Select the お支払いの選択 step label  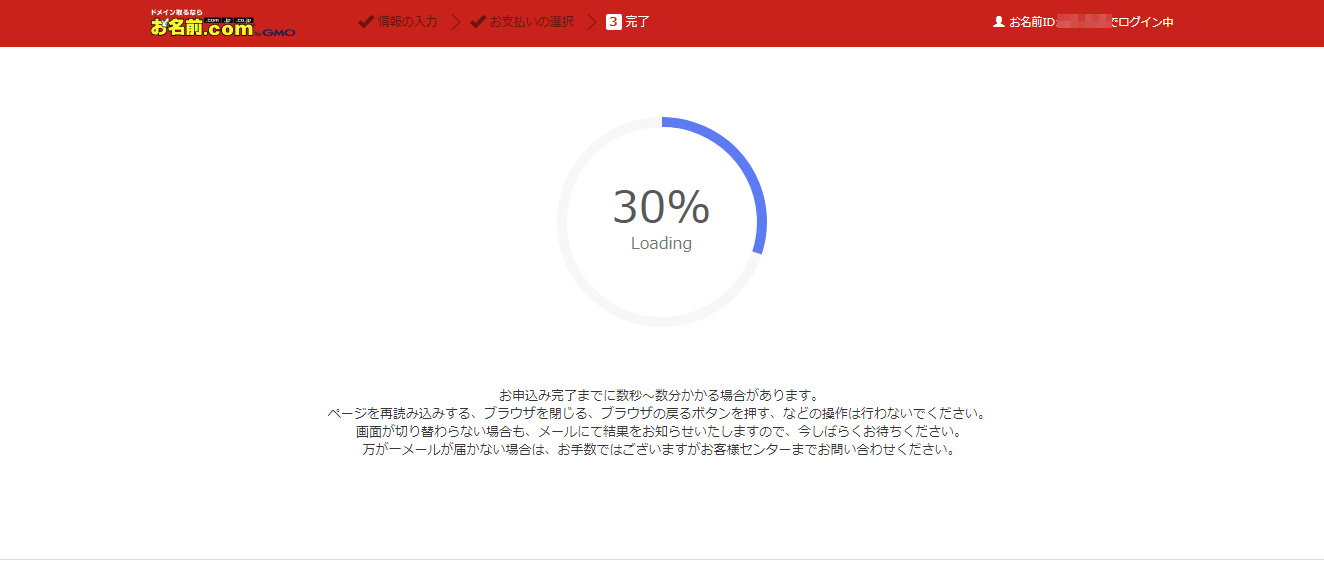point(531,22)
